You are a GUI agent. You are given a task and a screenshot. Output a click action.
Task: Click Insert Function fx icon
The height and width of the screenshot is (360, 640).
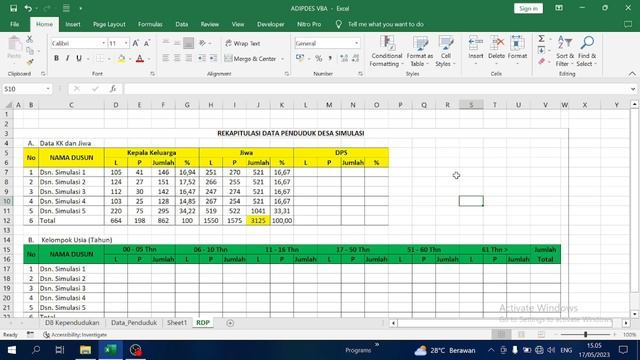(113, 89)
